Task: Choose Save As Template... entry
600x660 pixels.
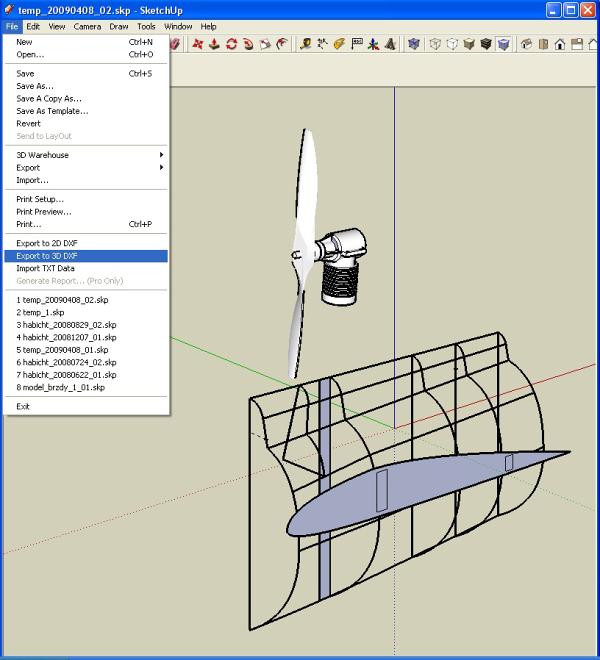Action: tap(86, 111)
